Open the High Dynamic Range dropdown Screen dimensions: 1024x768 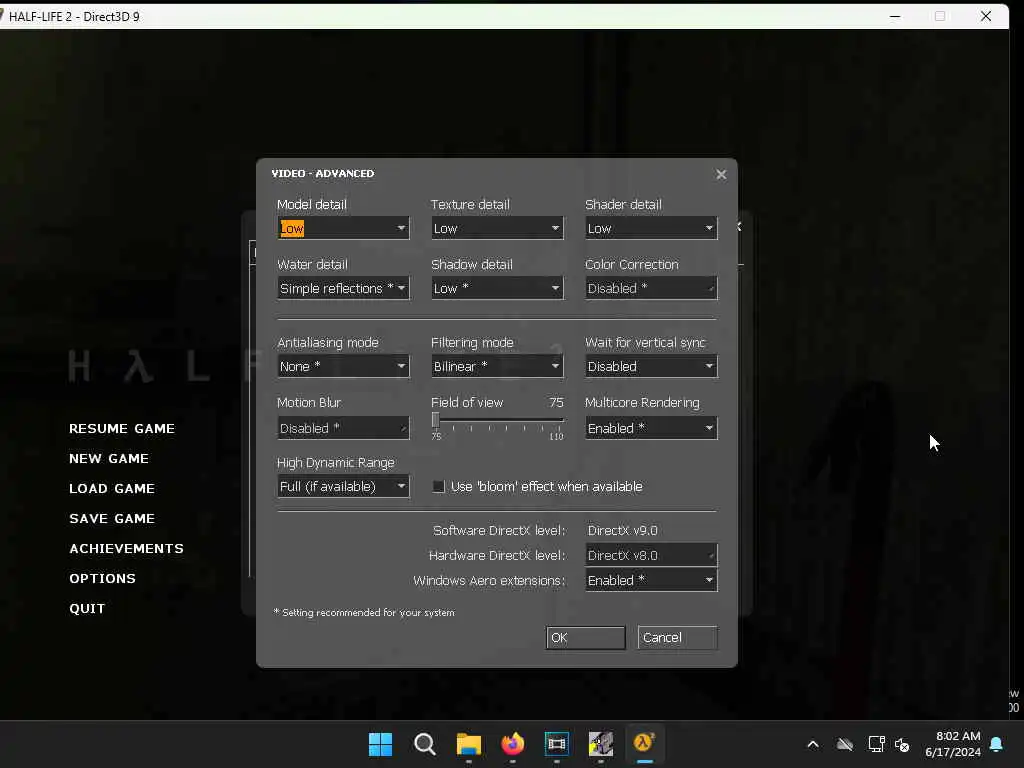[x=343, y=487]
